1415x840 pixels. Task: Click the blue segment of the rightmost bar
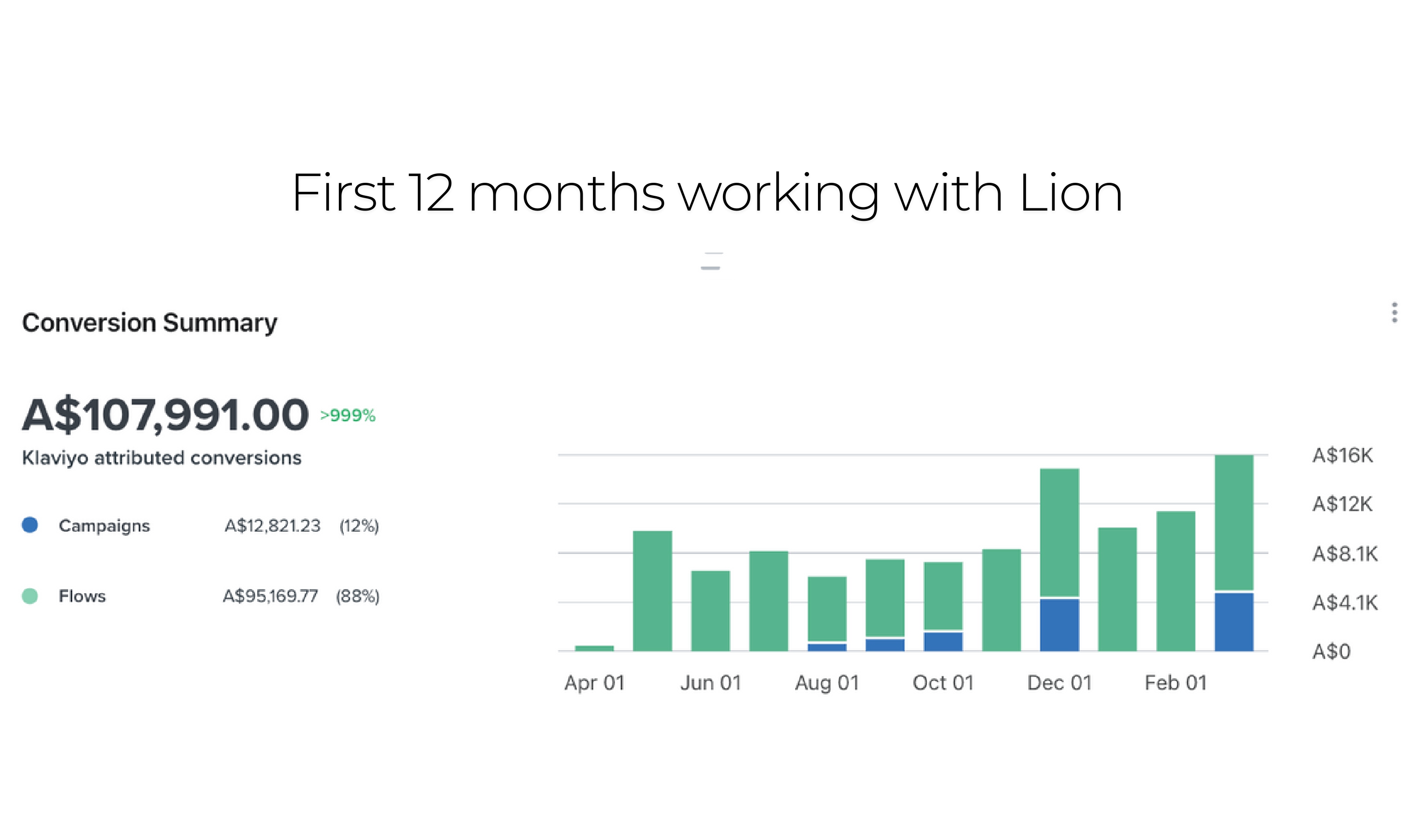pyautogui.click(x=1234, y=622)
